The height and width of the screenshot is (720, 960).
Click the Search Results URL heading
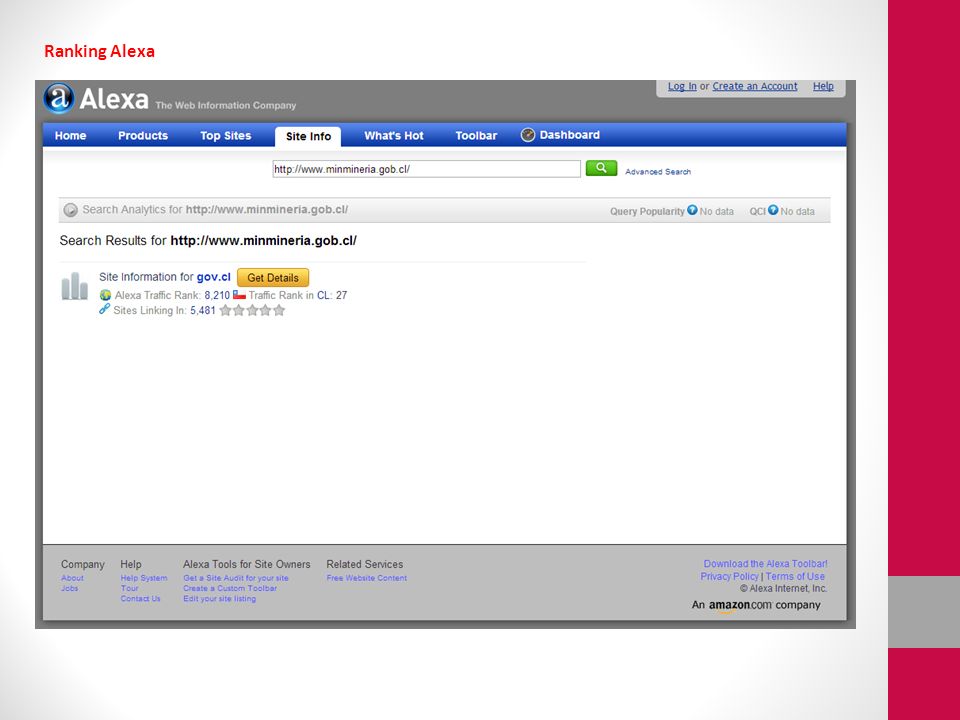(x=263, y=241)
